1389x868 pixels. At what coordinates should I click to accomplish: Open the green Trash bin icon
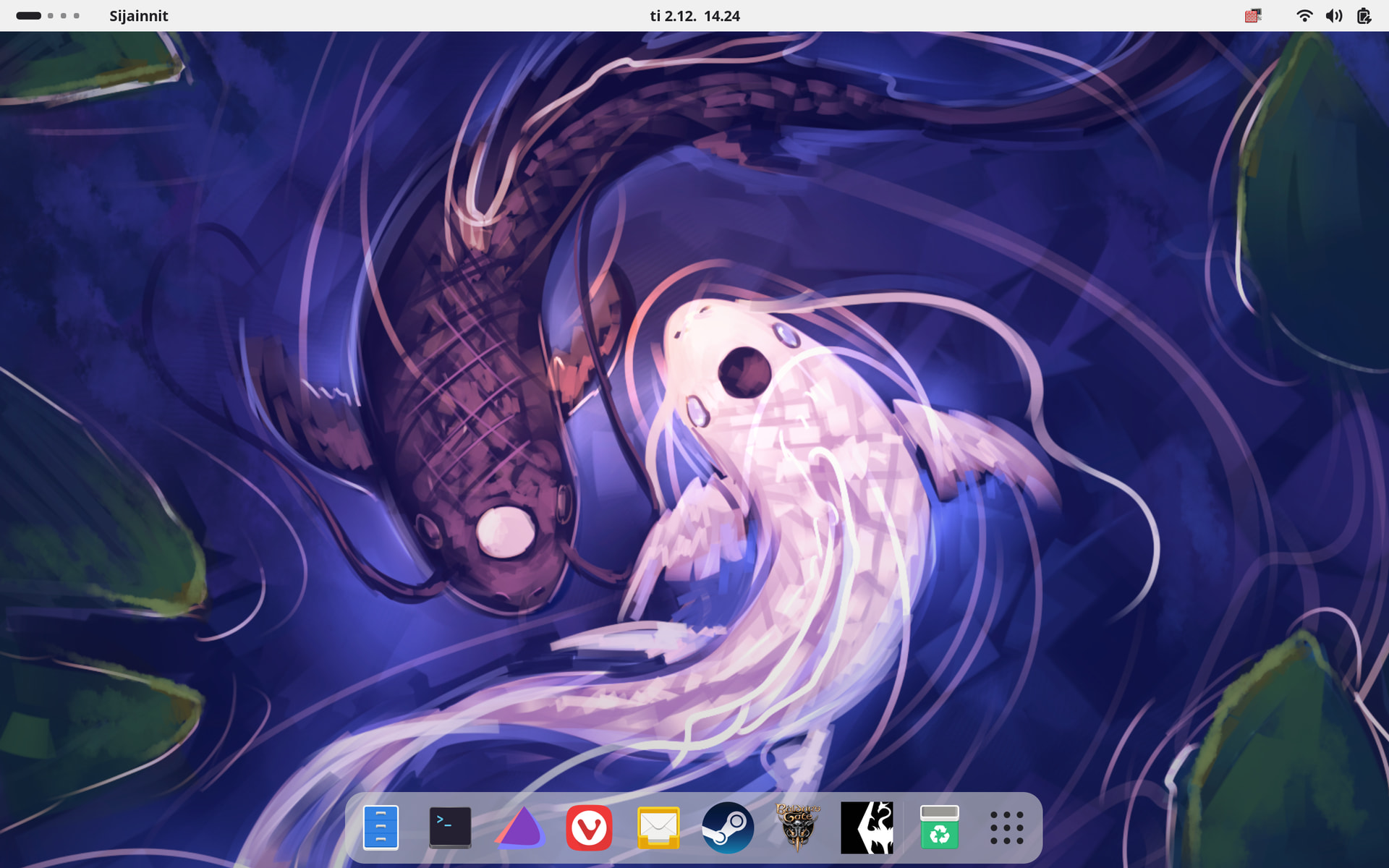coord(939,827)
